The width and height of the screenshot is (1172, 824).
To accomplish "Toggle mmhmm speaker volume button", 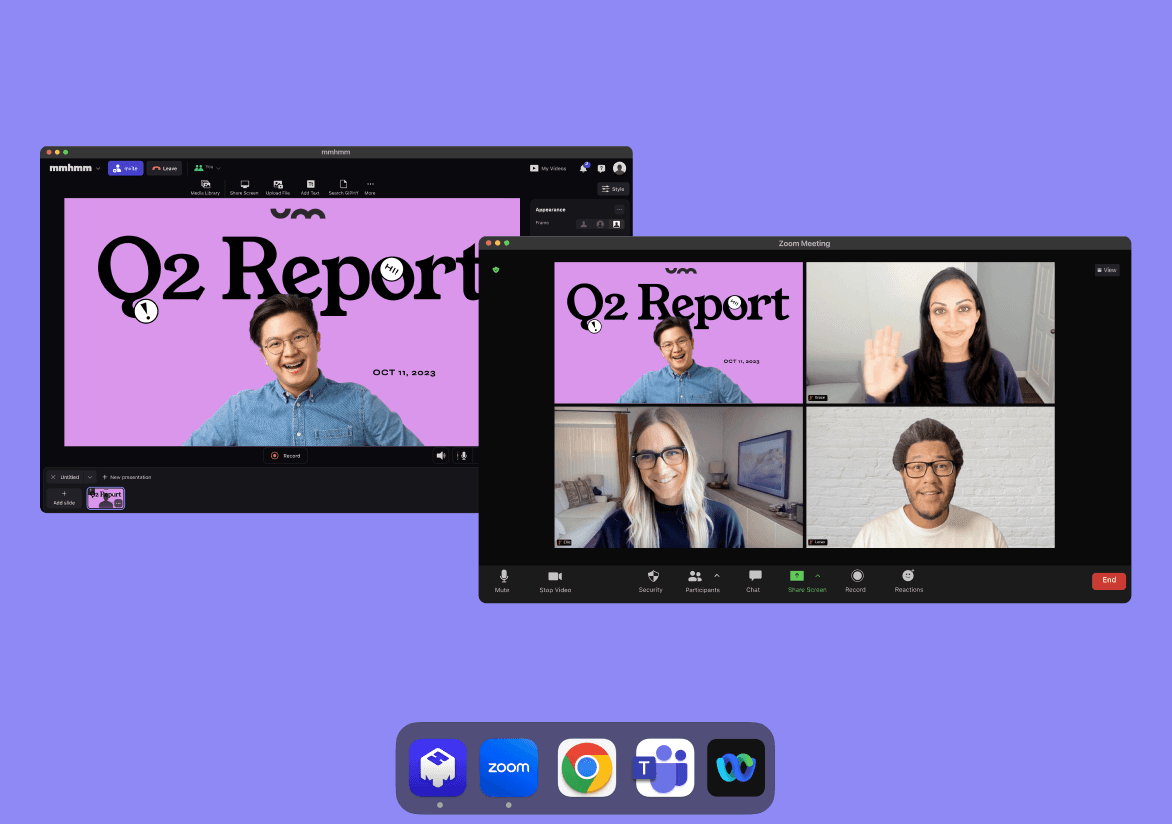I will click(441, 455).
